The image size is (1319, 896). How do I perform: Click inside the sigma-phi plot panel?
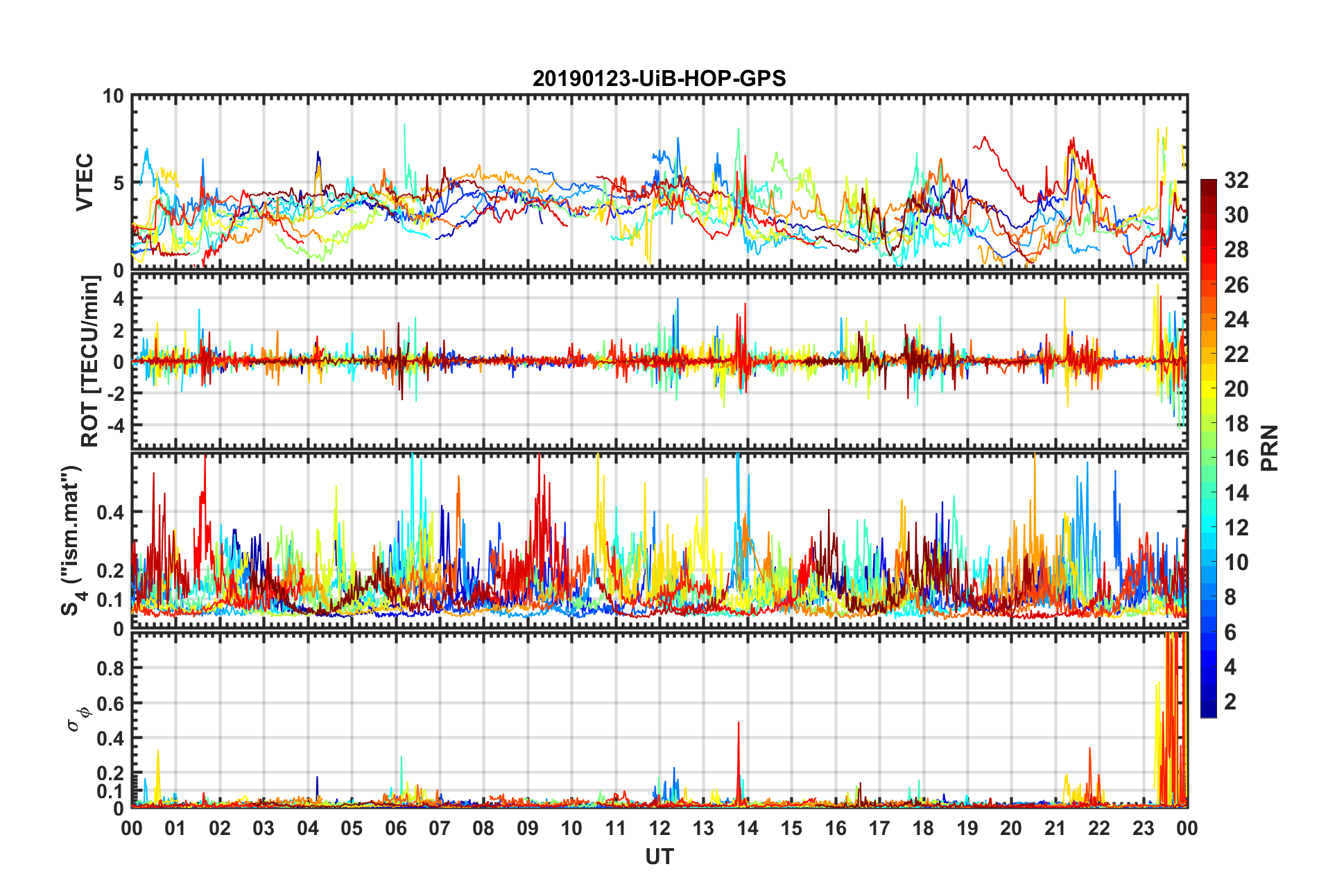pos(659,721)
